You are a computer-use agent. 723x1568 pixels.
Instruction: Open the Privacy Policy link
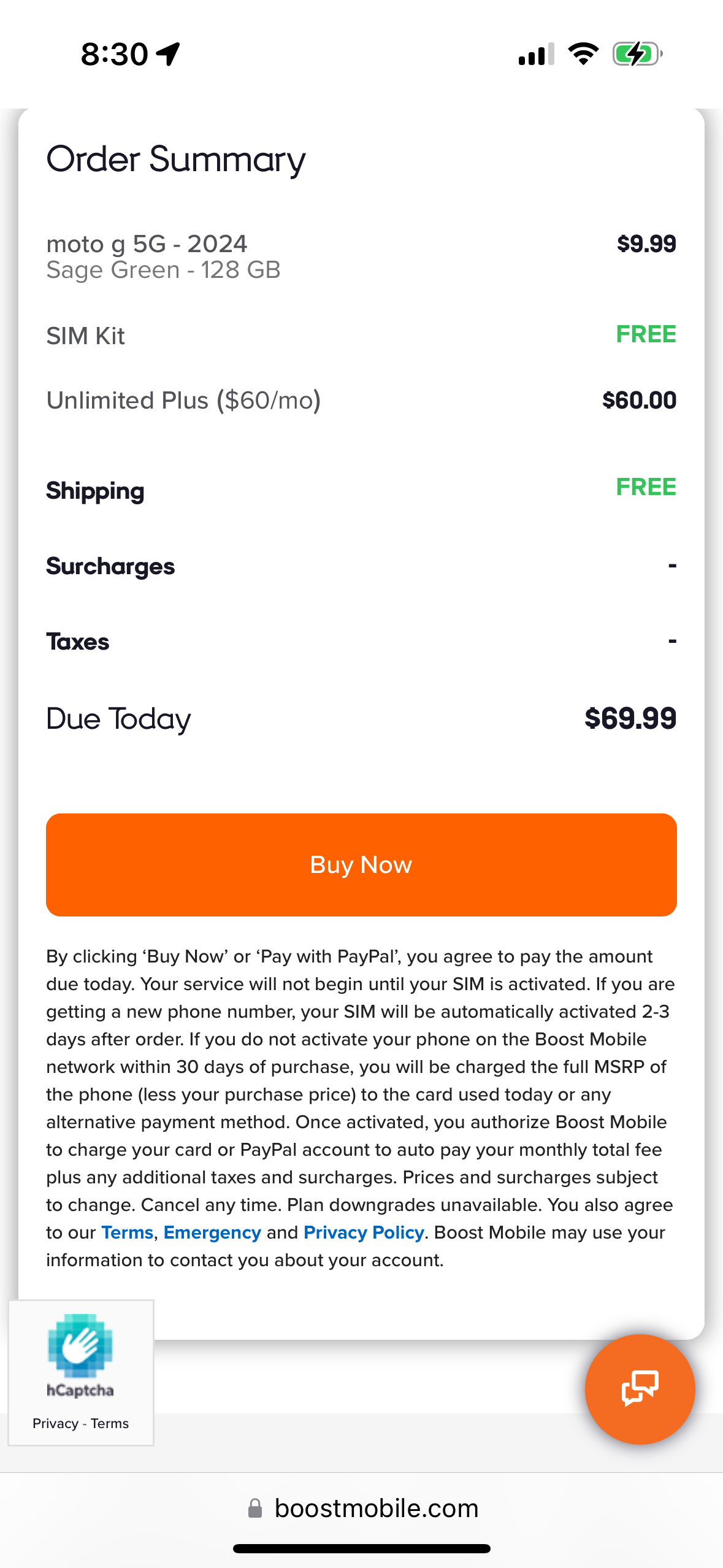pos(363,1232)
